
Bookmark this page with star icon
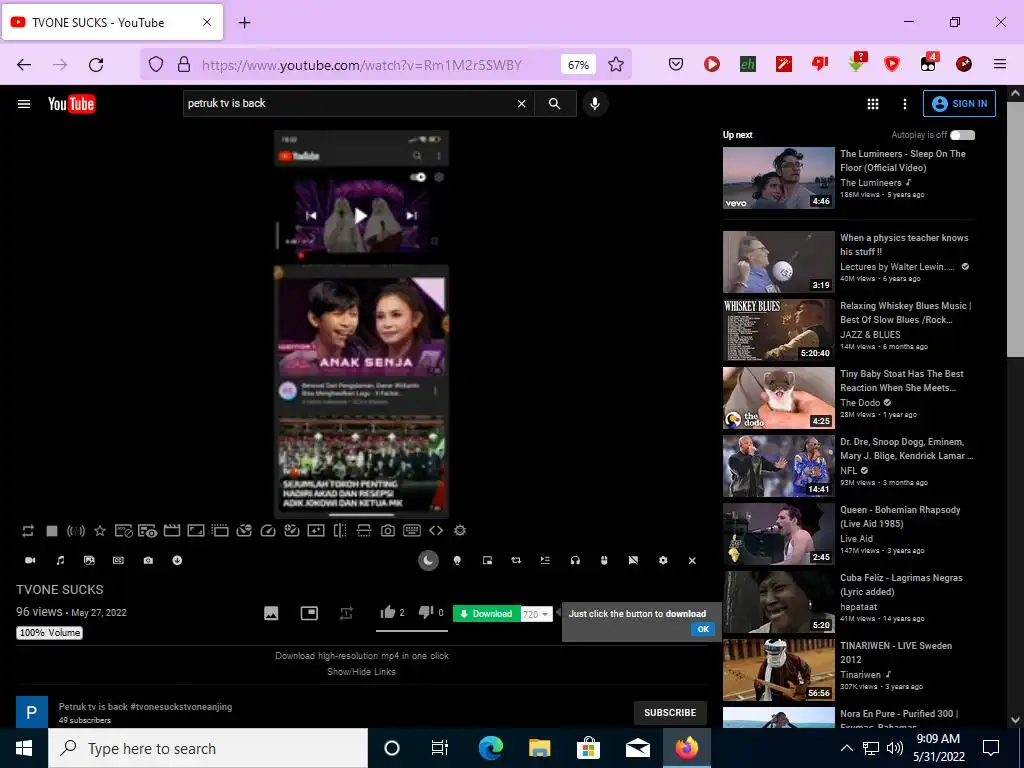pos(615,64)
